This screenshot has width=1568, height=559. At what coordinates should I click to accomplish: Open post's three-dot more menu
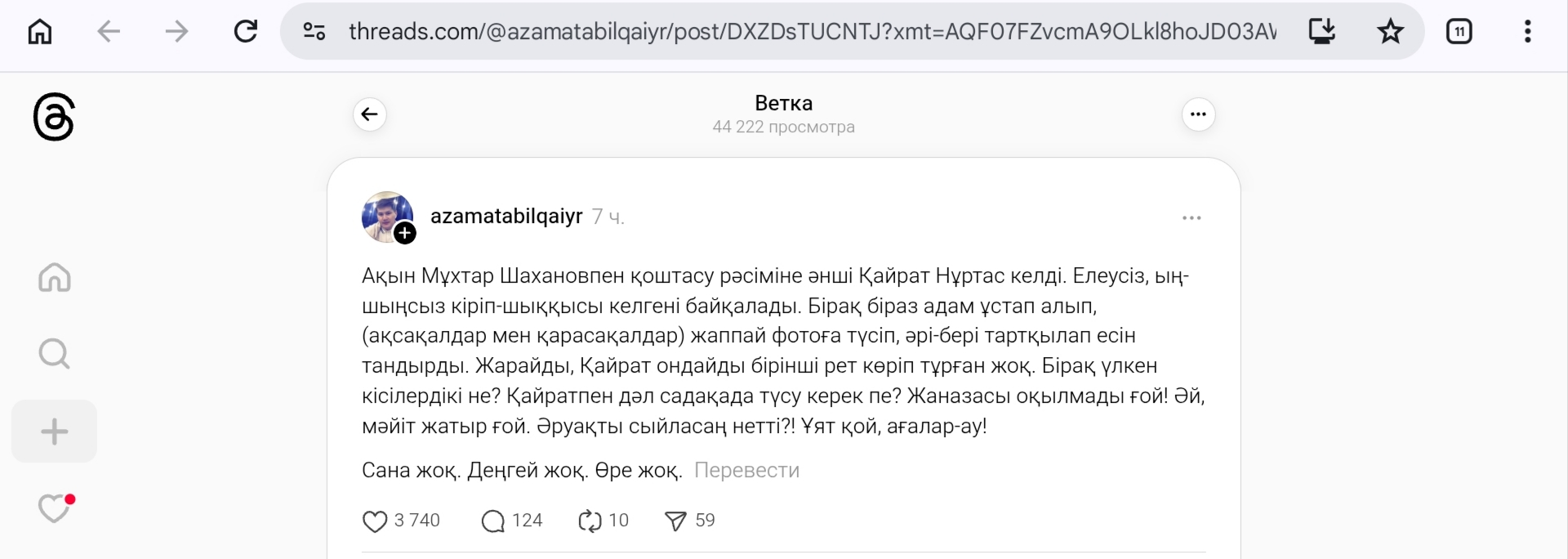click(1192, 218)
